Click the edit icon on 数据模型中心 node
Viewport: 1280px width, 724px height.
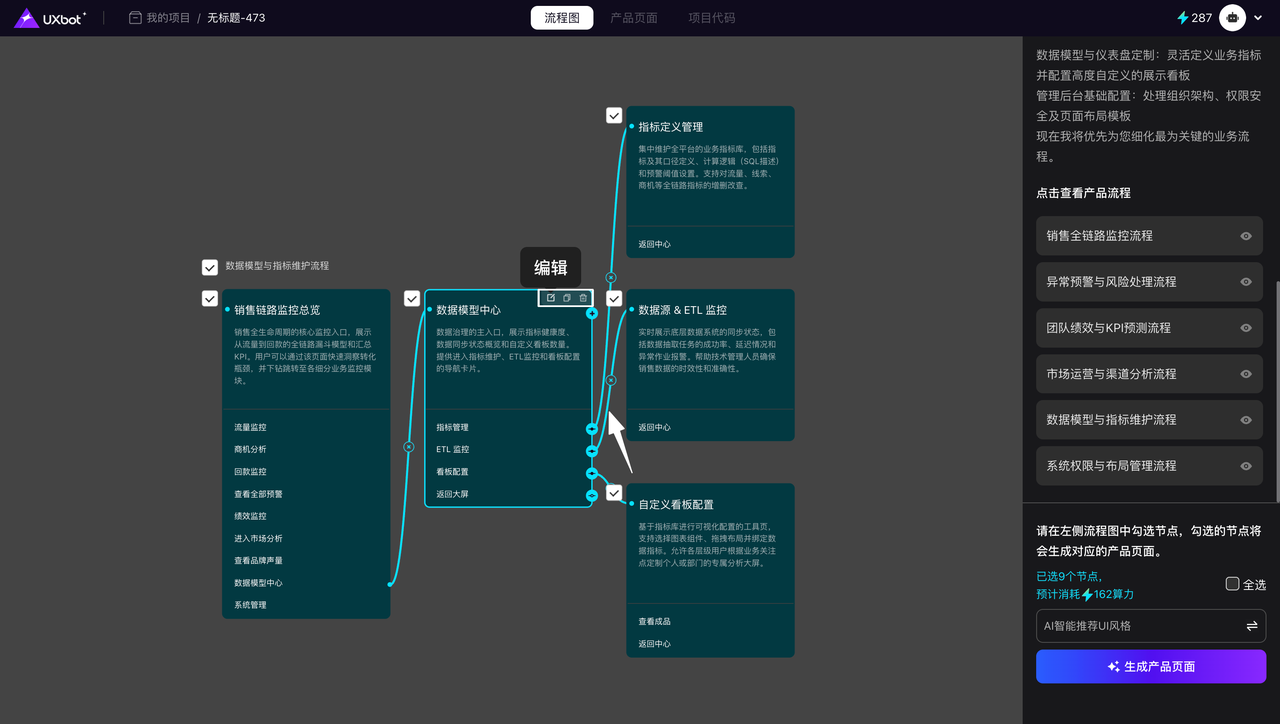(550, 298)
